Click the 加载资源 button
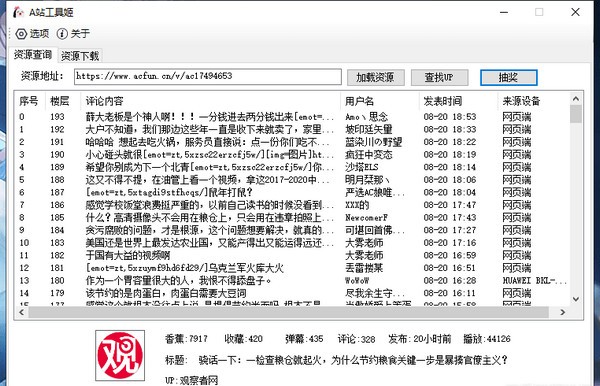Image resolution: width=600 pixels, height=386 pixels. [x=375, y=78]
